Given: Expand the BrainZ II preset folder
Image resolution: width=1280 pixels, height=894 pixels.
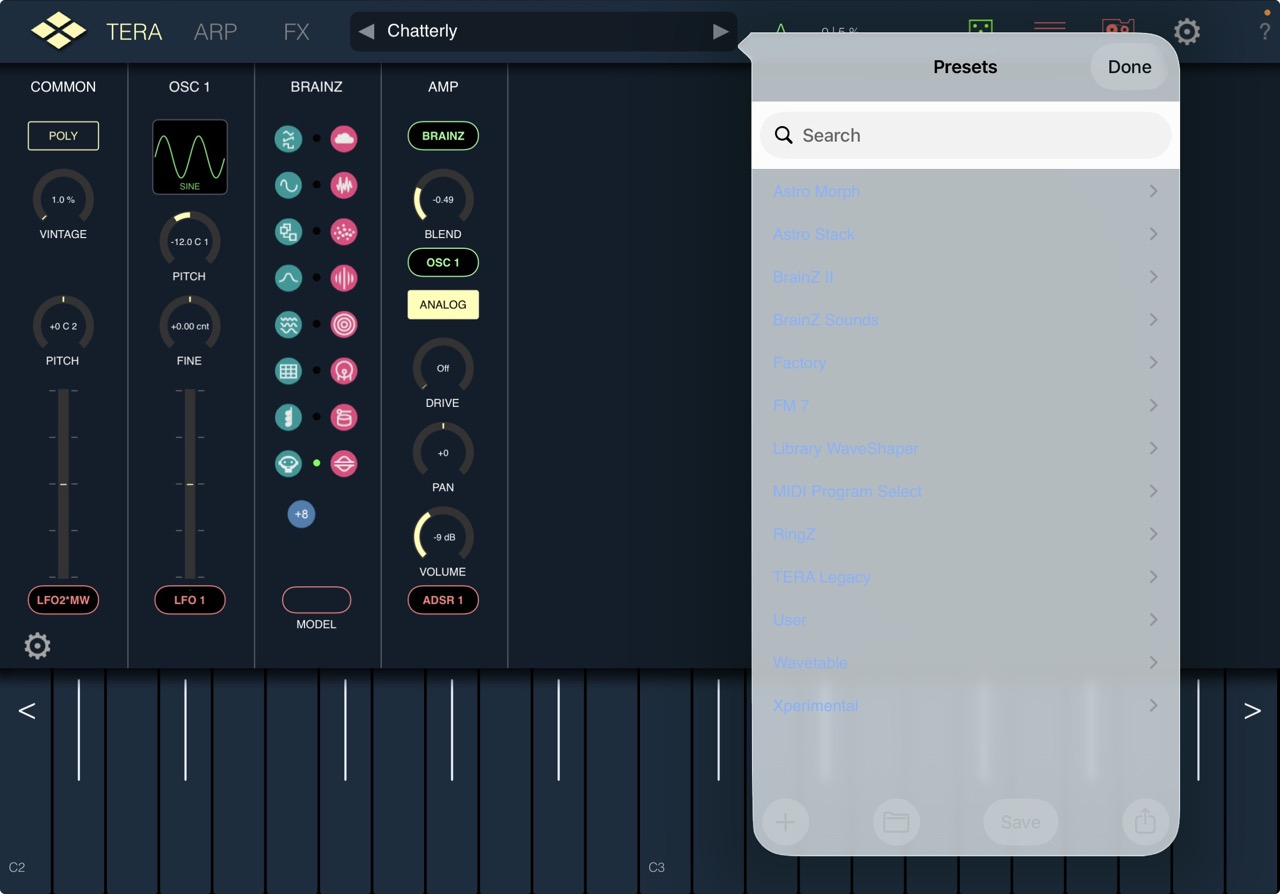Looking at the screenshot, I should 966,277.
